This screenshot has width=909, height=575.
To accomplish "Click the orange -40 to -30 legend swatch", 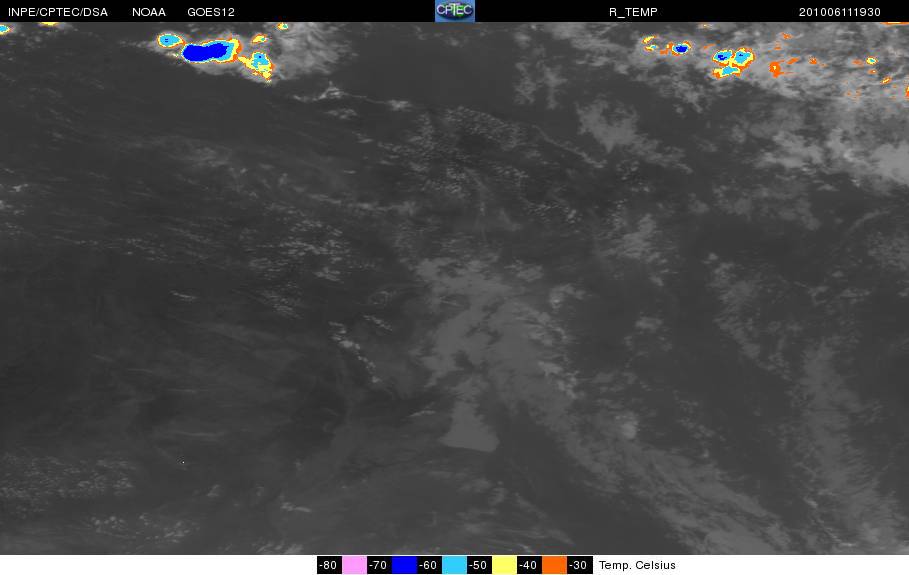I will pyautogui.click(x=554, y=565).
